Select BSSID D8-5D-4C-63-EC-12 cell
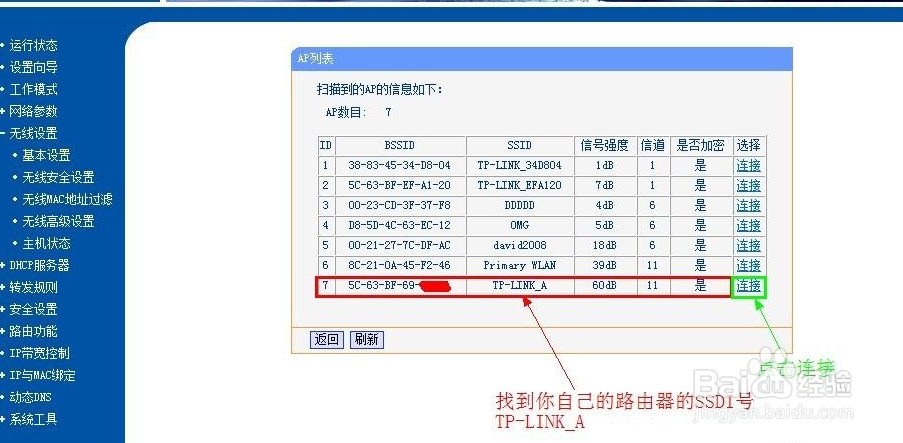903x443 pixels. [400, 225]
